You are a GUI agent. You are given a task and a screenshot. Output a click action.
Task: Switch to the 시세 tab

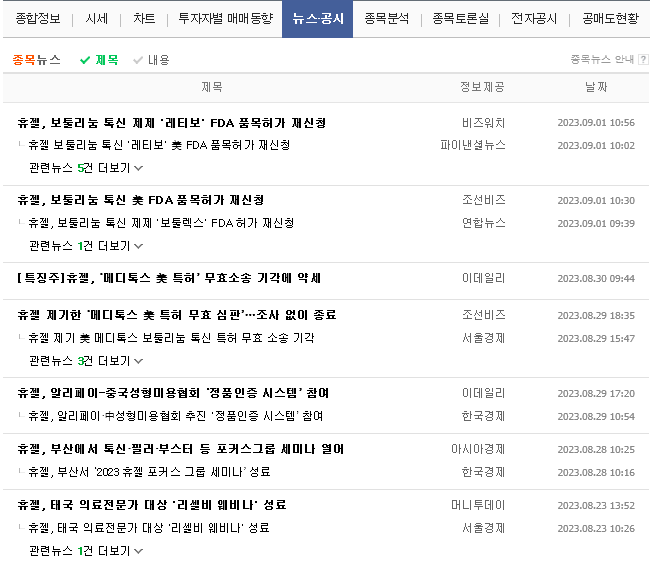point(97,18)
